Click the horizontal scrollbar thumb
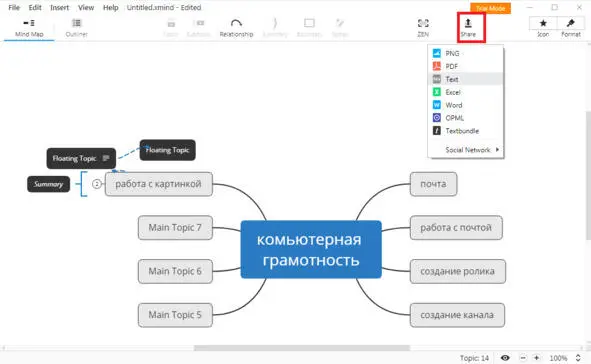The height and width of the screenshot is (364, 591). click(x=302, y=348)
